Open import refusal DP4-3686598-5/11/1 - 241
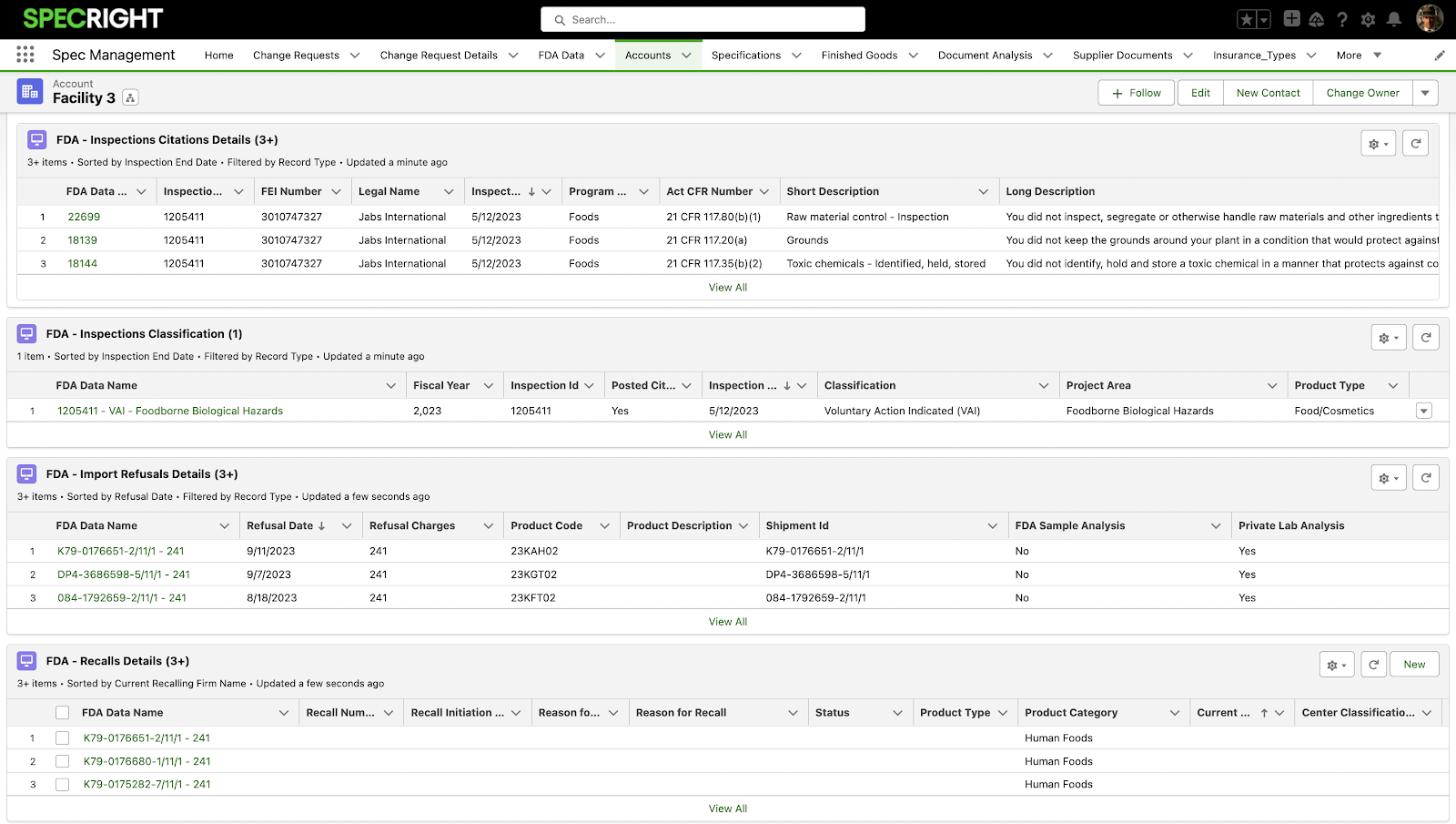The width and height of the screenshot is (1456, 824). (124, 575)
